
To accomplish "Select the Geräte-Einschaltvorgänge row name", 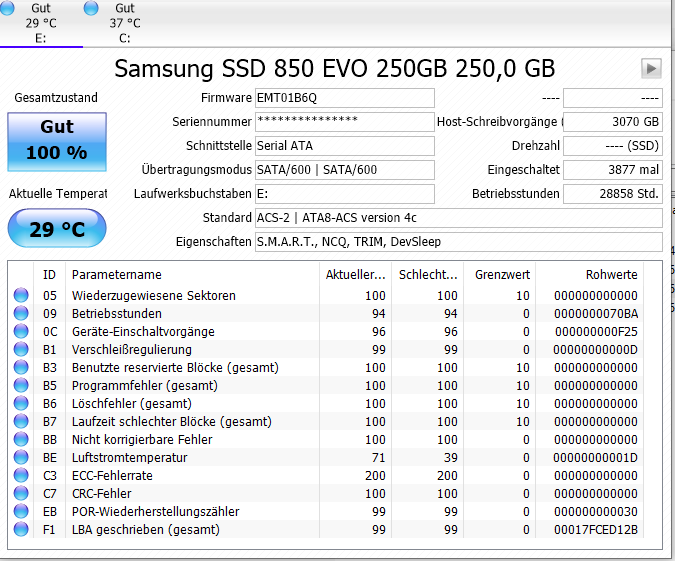I will 143,332.
